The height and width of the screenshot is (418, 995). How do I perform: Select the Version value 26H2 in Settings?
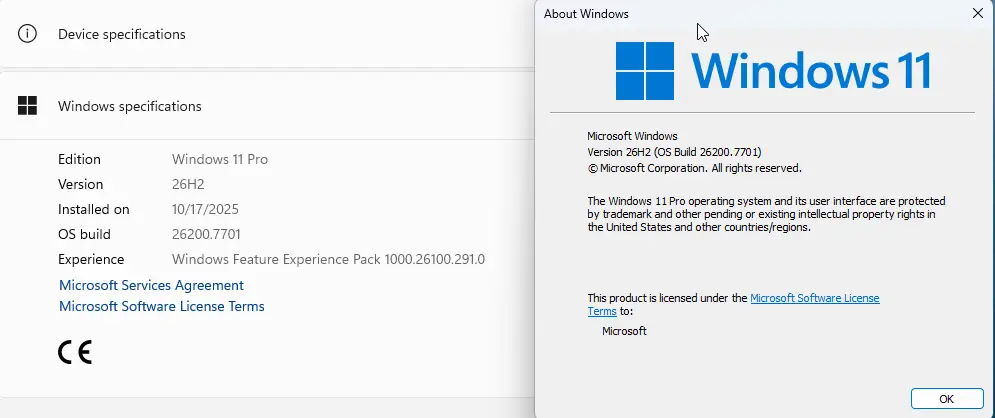click(x=188, y=185)
